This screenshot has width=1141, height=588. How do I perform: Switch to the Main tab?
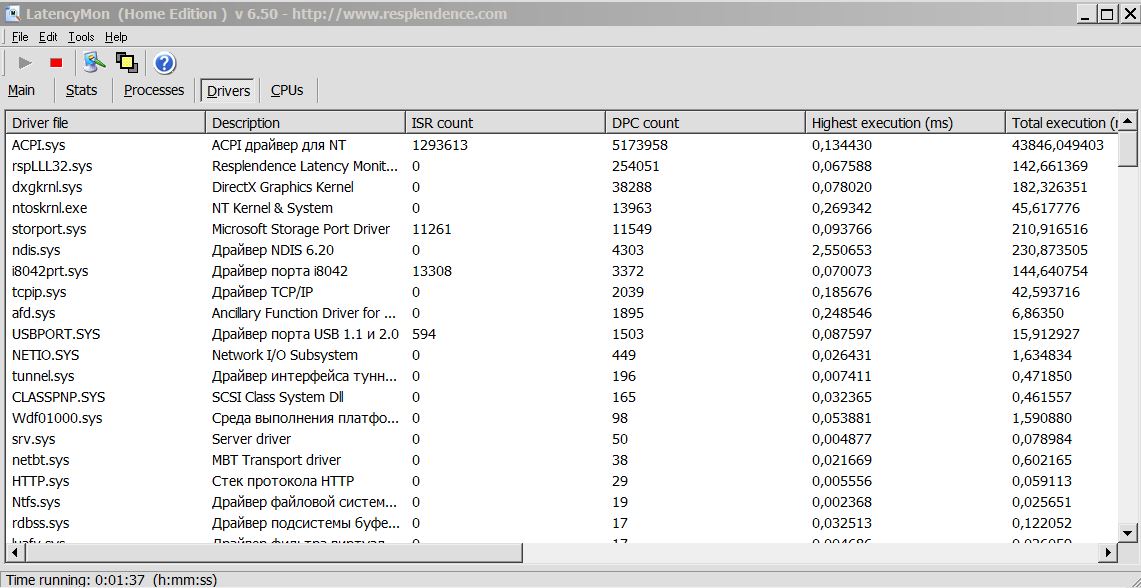click(22, 90)
